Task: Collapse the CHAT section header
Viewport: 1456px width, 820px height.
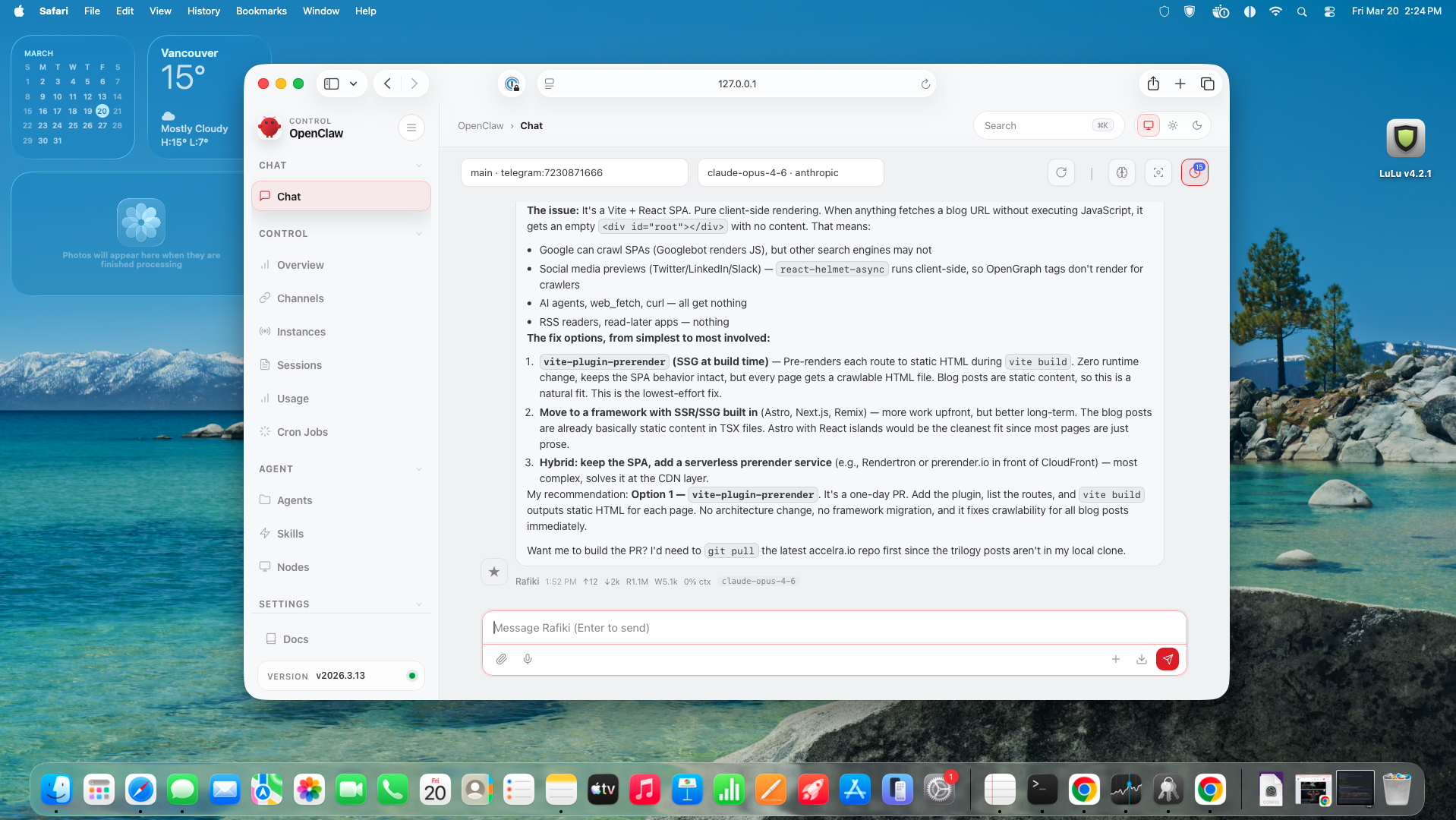Action: [419, 165]
